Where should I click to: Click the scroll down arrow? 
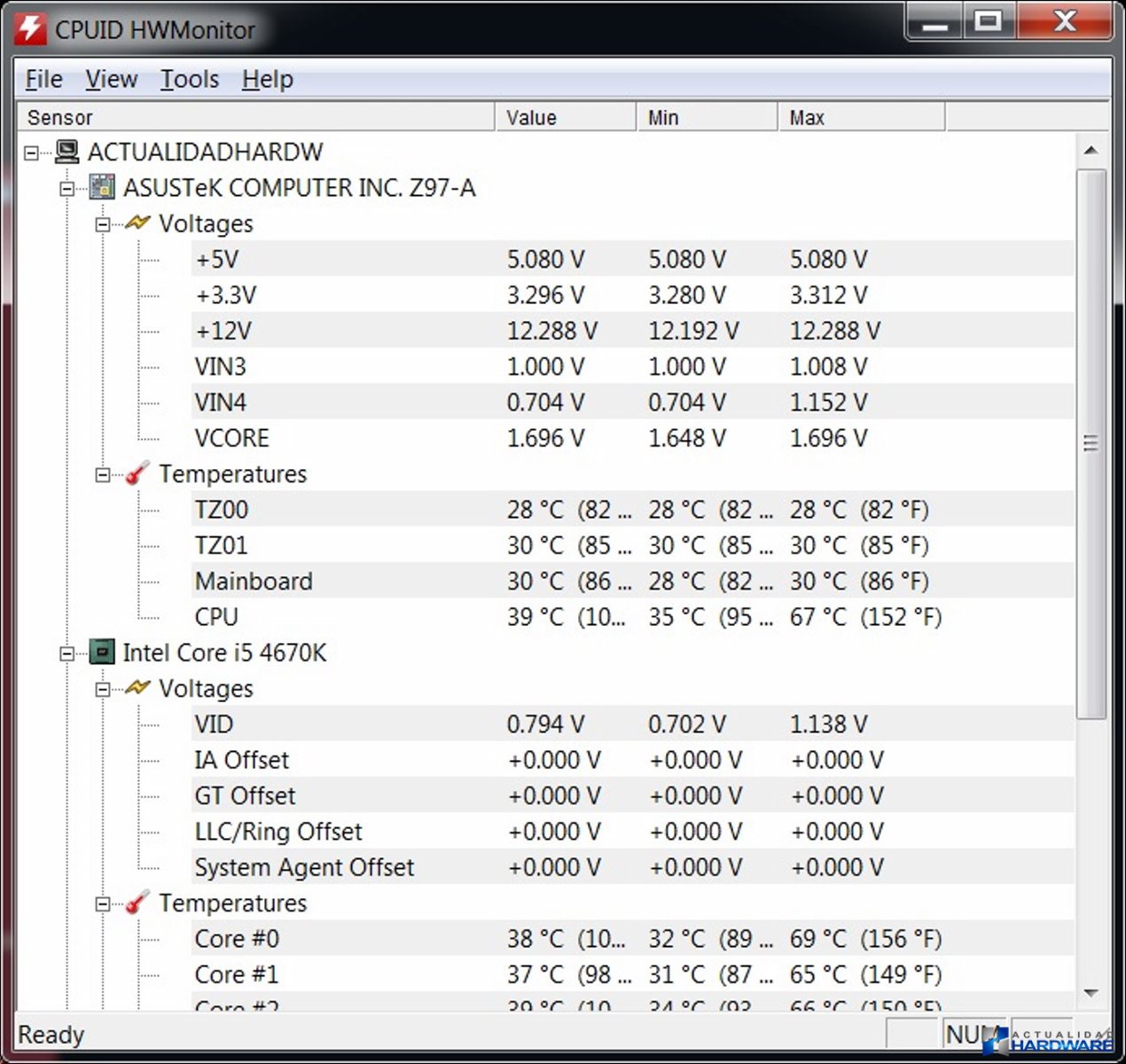coord(1091,993)
